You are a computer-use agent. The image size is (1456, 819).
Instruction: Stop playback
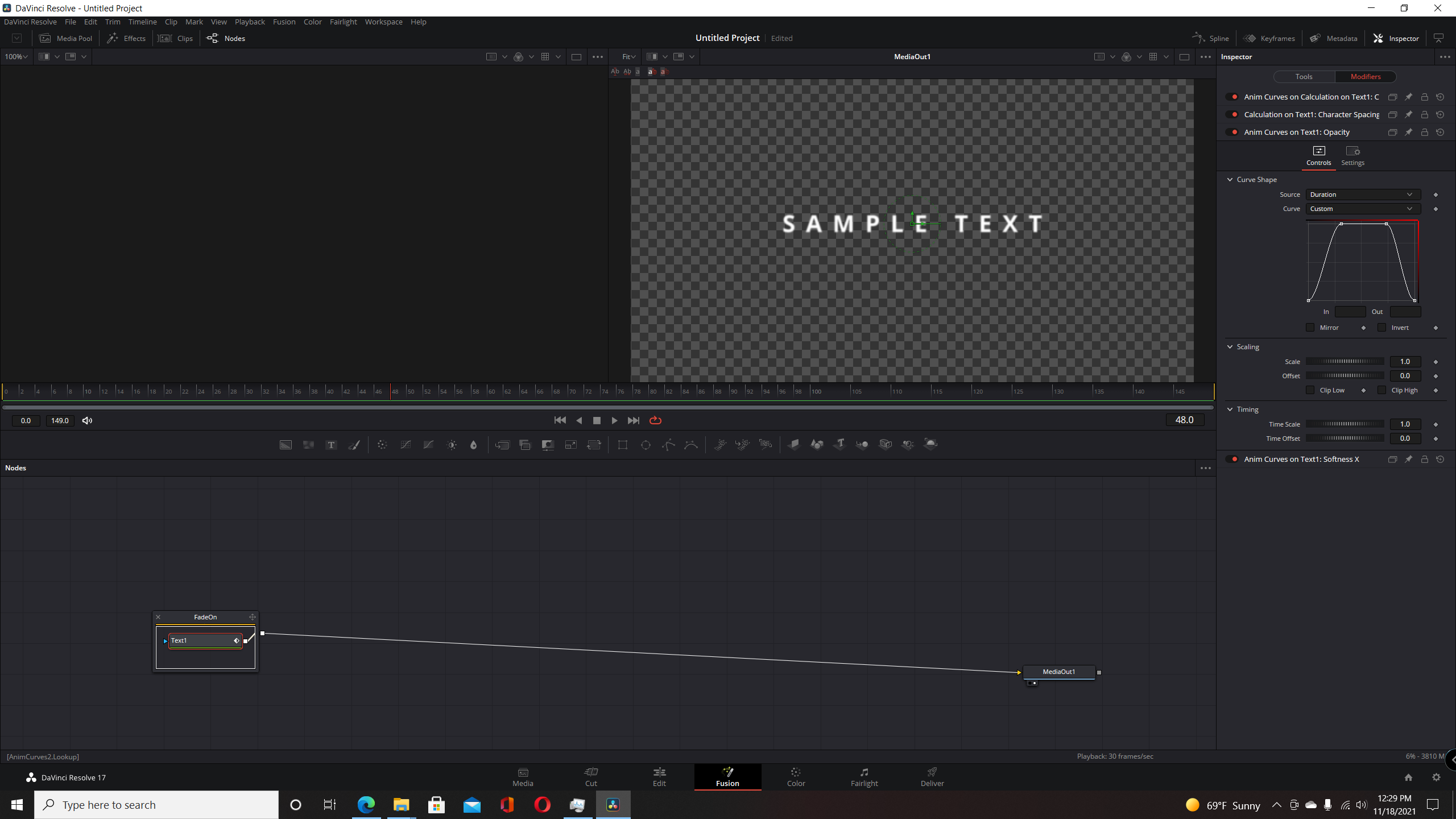coord(597,420)
